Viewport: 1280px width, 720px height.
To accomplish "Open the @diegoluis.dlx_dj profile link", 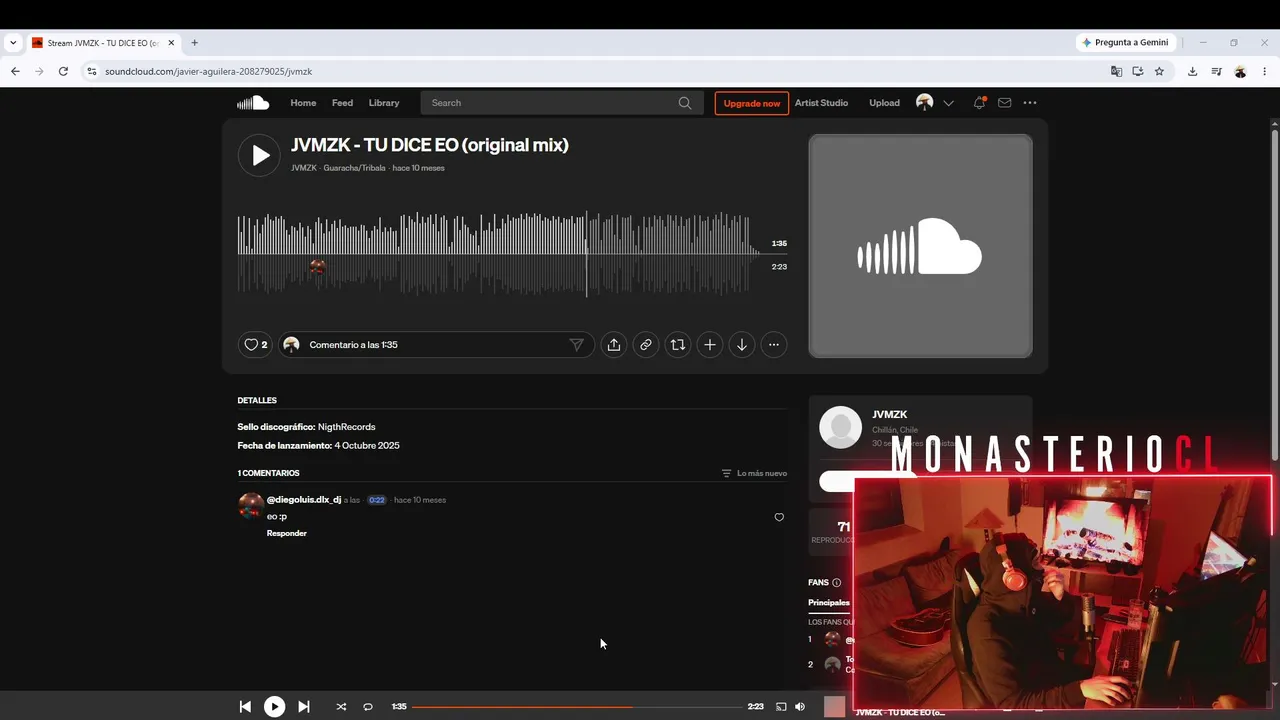I will pos(304,499).
